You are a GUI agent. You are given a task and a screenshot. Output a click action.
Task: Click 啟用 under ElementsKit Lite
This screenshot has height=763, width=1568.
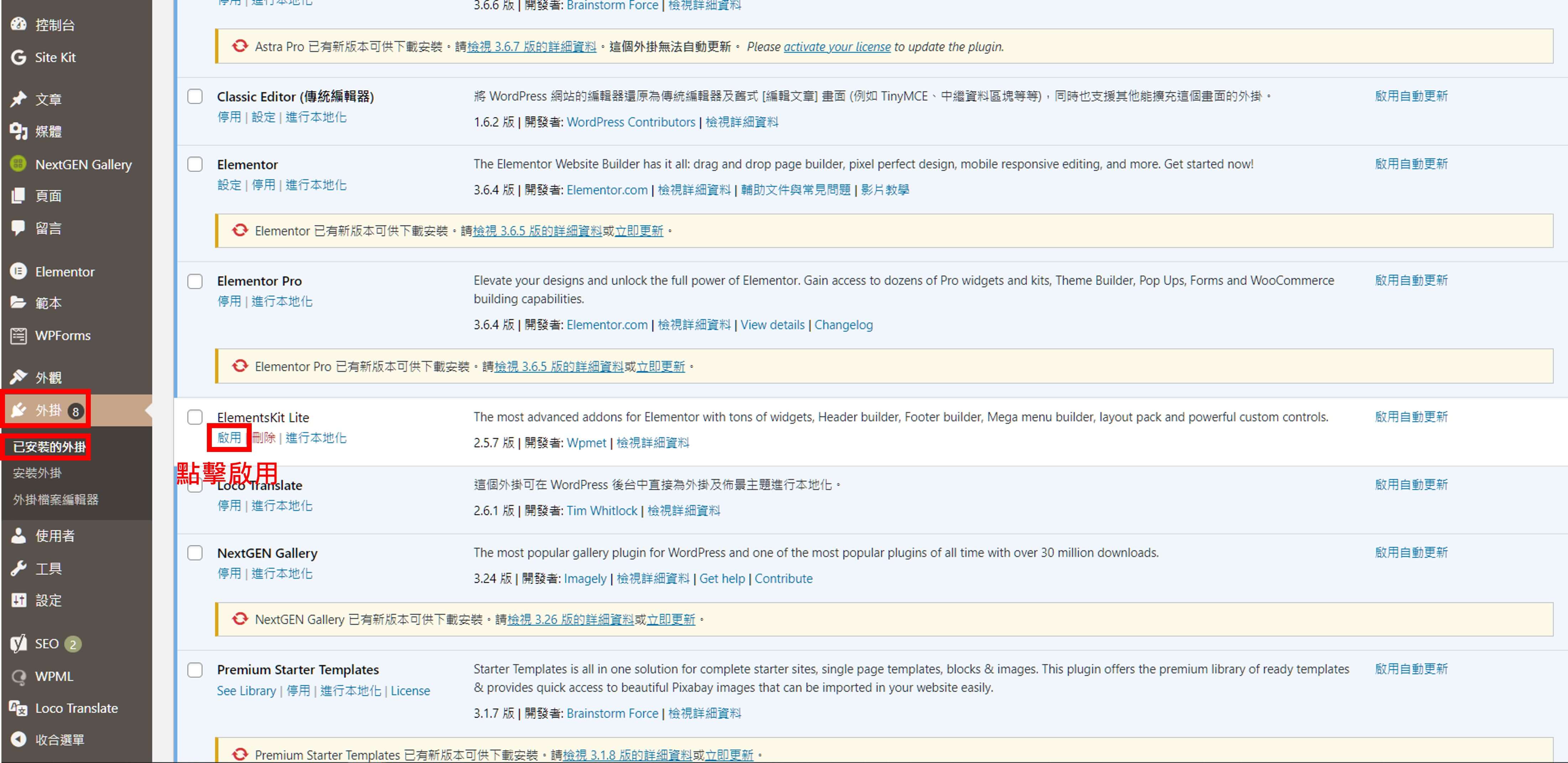[x=229, y=438]
